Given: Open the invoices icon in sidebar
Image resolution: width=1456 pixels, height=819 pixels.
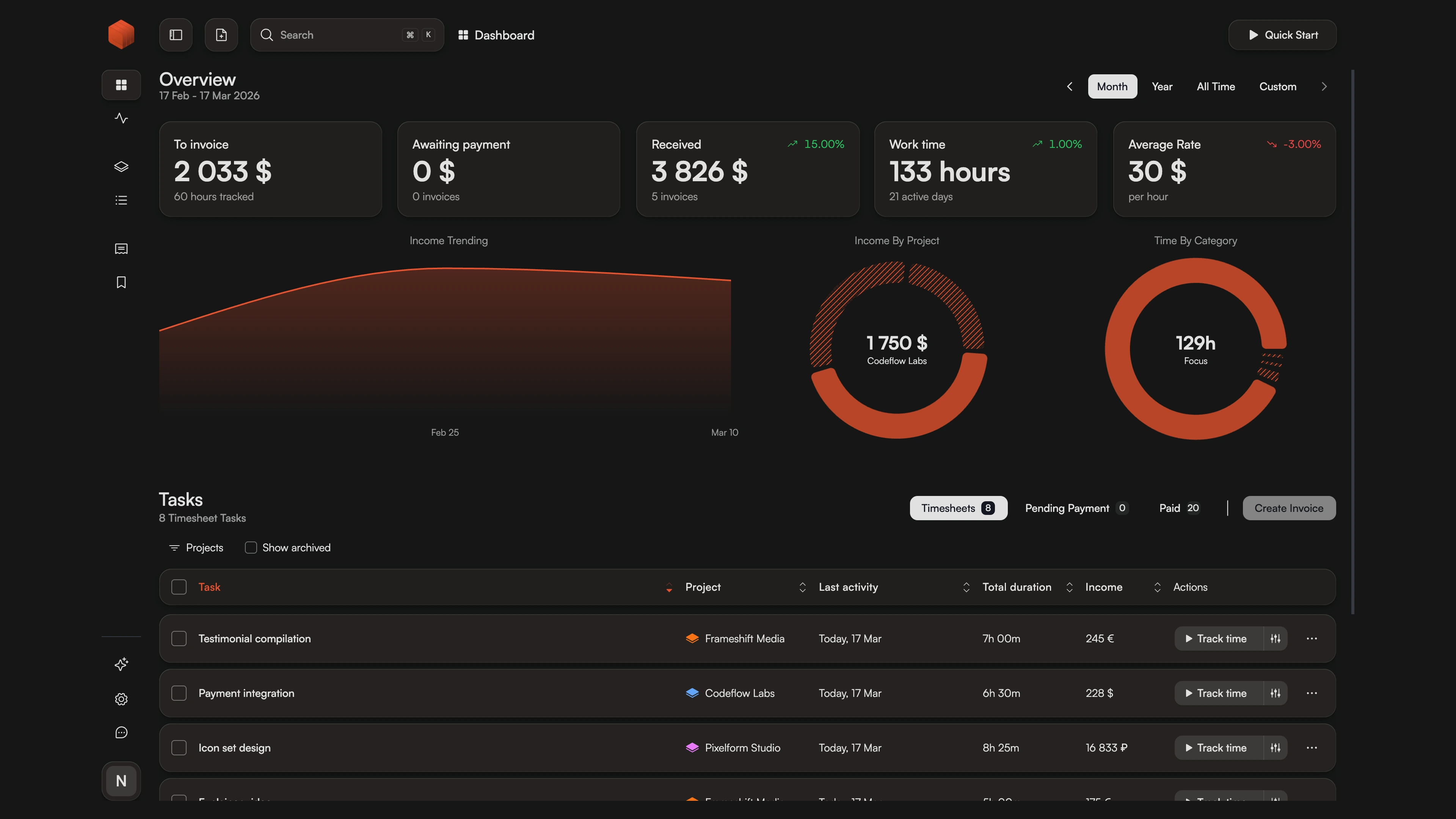Looking at the screenshot, I should (x=121, y=249).
